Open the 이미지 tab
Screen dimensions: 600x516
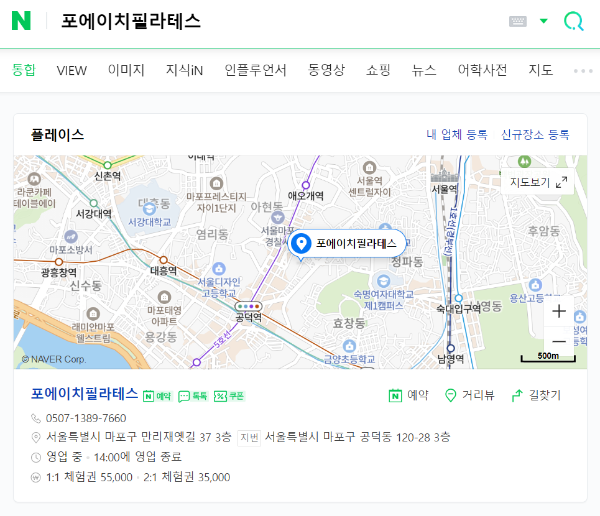pos(126,70)
